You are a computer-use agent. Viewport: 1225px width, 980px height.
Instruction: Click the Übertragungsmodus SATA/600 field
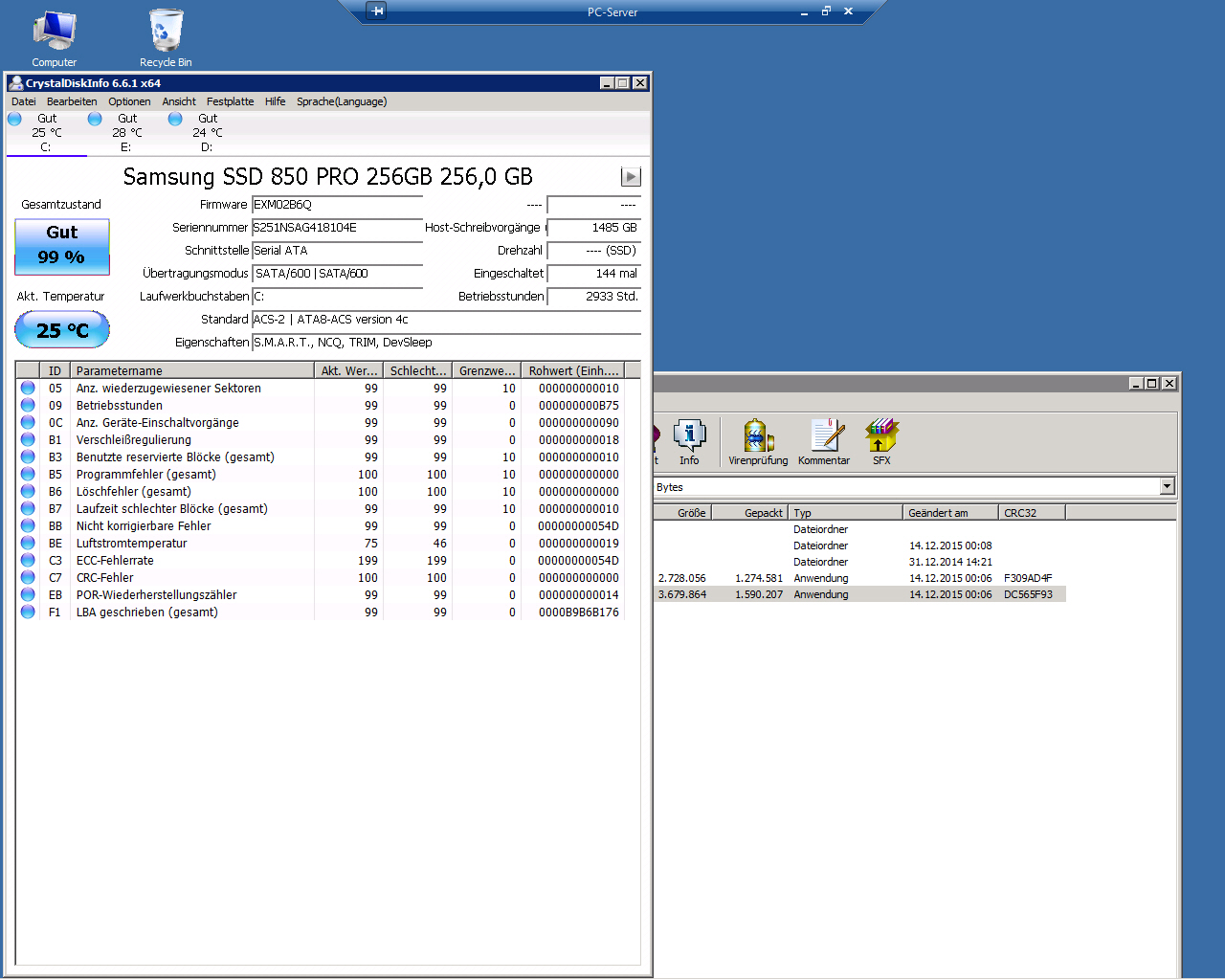[338, 274]
